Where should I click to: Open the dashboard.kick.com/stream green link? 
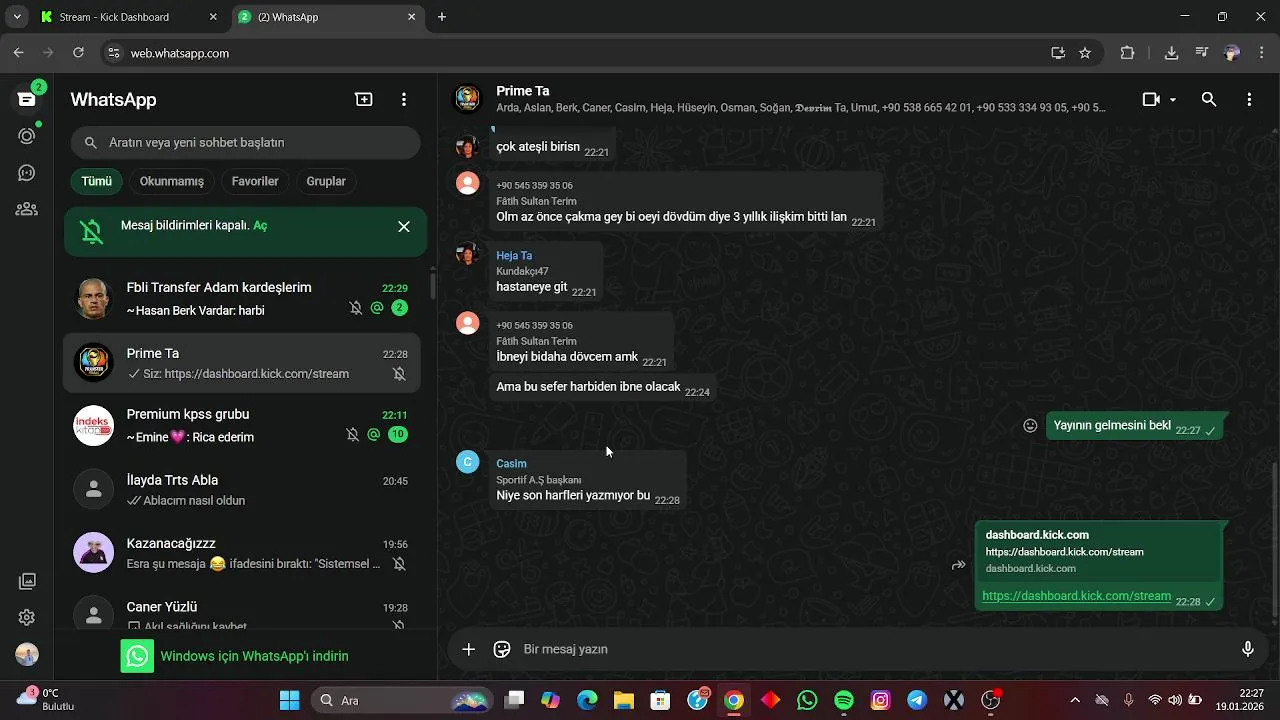(1076, 596)
